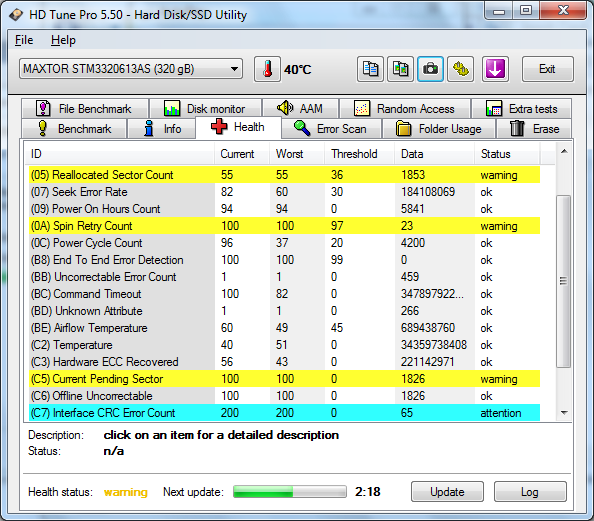
Task: Switch to the Random Access tab
Action: click(405, 109)
